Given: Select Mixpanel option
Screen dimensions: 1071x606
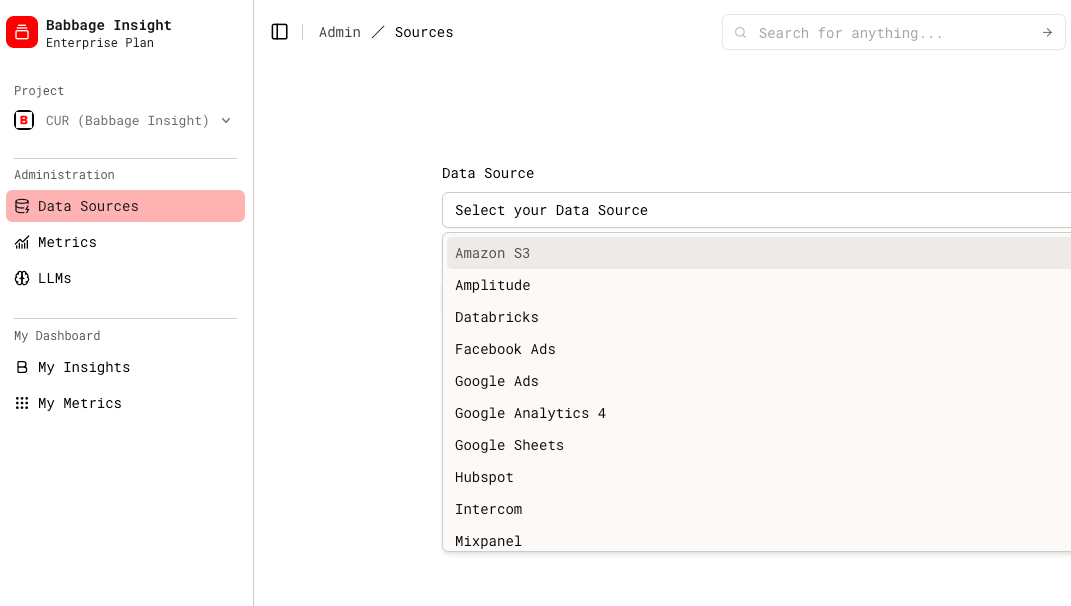Looking at the screenshot, I should [x=759, y=539].
